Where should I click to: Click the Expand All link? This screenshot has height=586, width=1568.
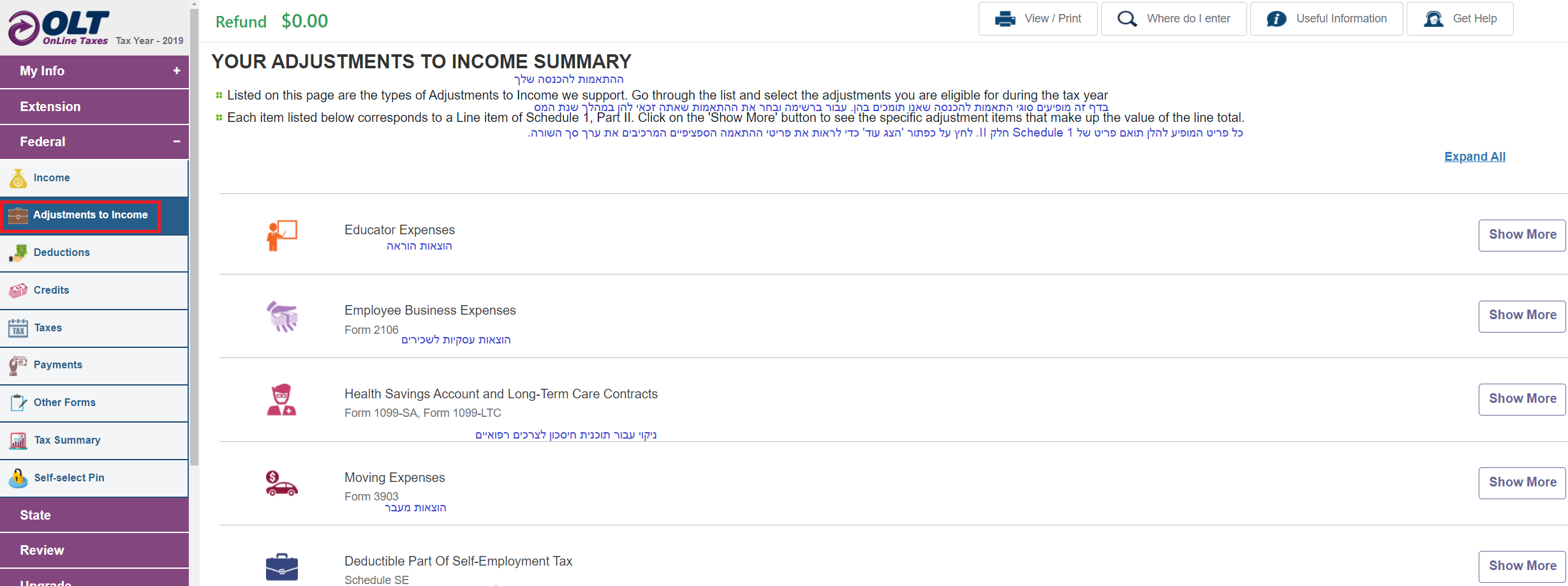(x=1475, y=156)
